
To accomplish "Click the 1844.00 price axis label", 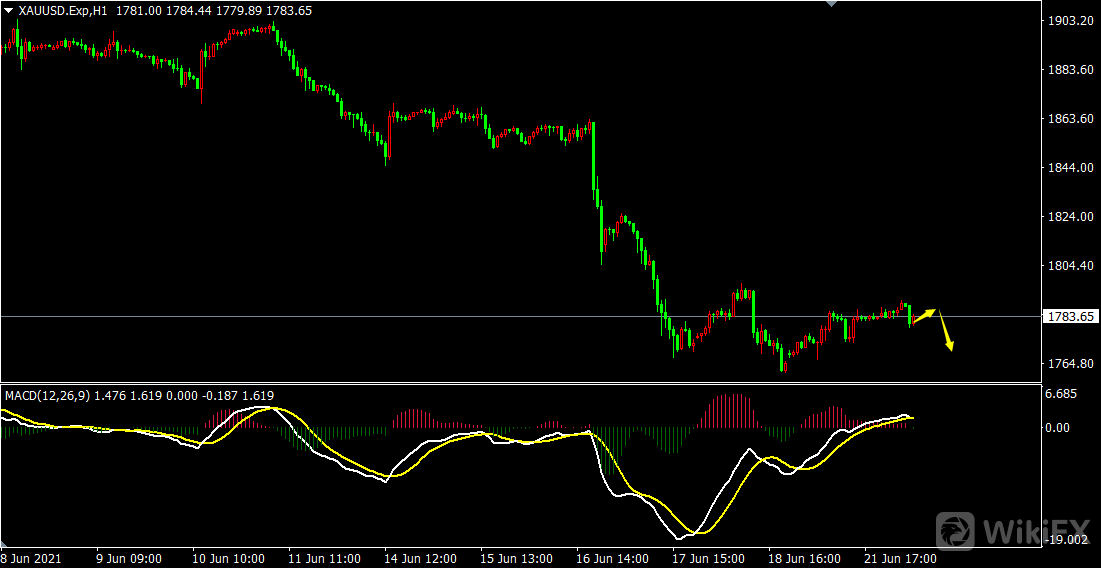I will click(x=1069, y=168).
